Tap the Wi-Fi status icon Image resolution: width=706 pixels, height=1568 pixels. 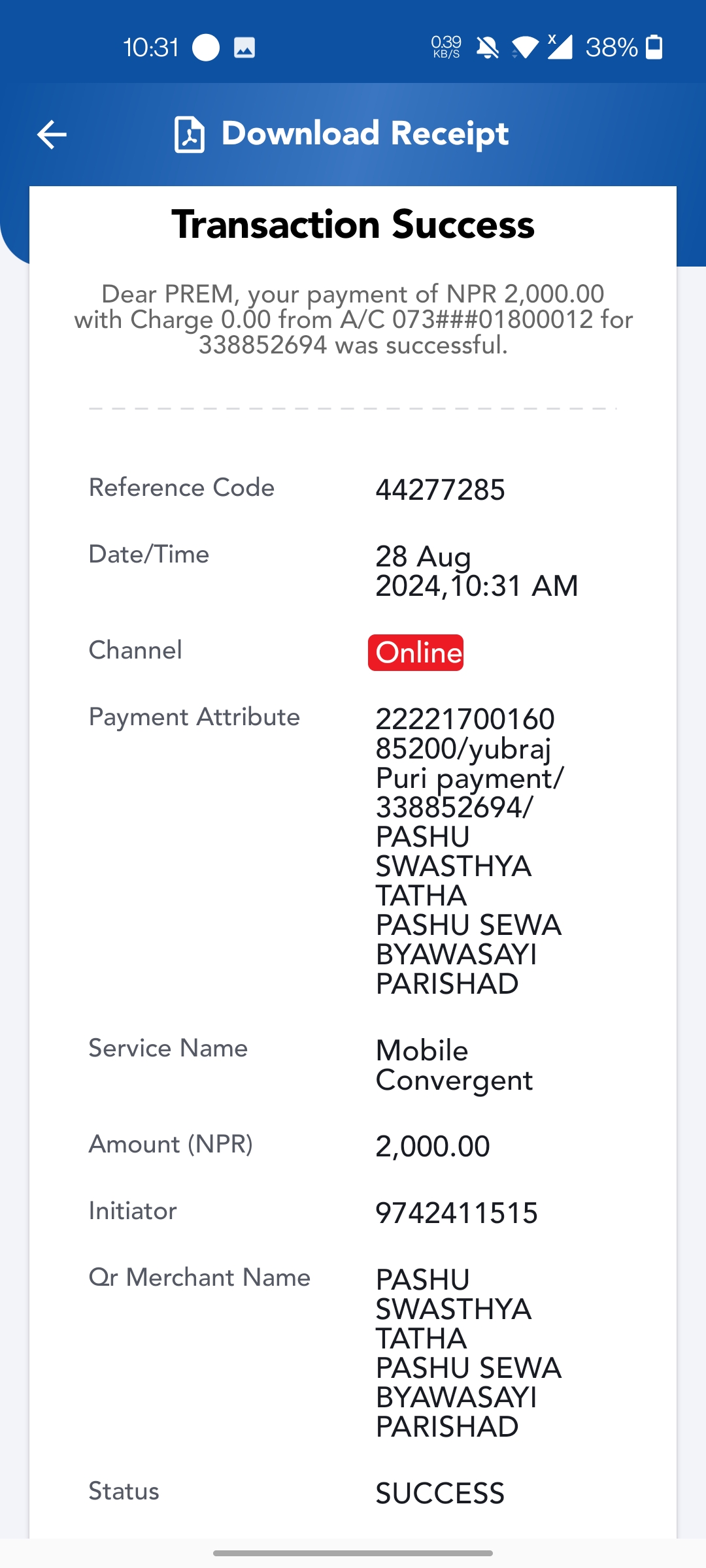(525, 47)
